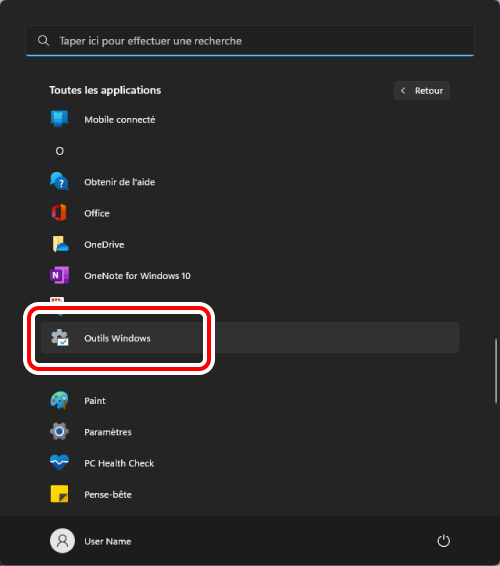Open the Mobile connecté app icon

pyautogui.click(x=59, y=119)
